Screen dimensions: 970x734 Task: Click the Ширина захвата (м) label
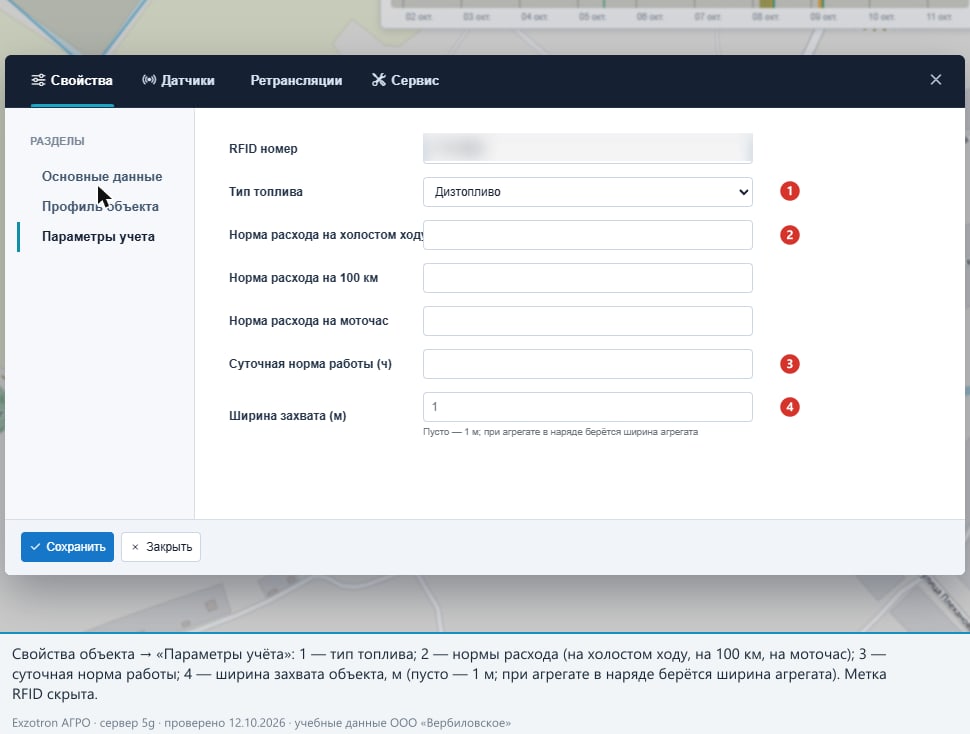click(x=288, y=416)
